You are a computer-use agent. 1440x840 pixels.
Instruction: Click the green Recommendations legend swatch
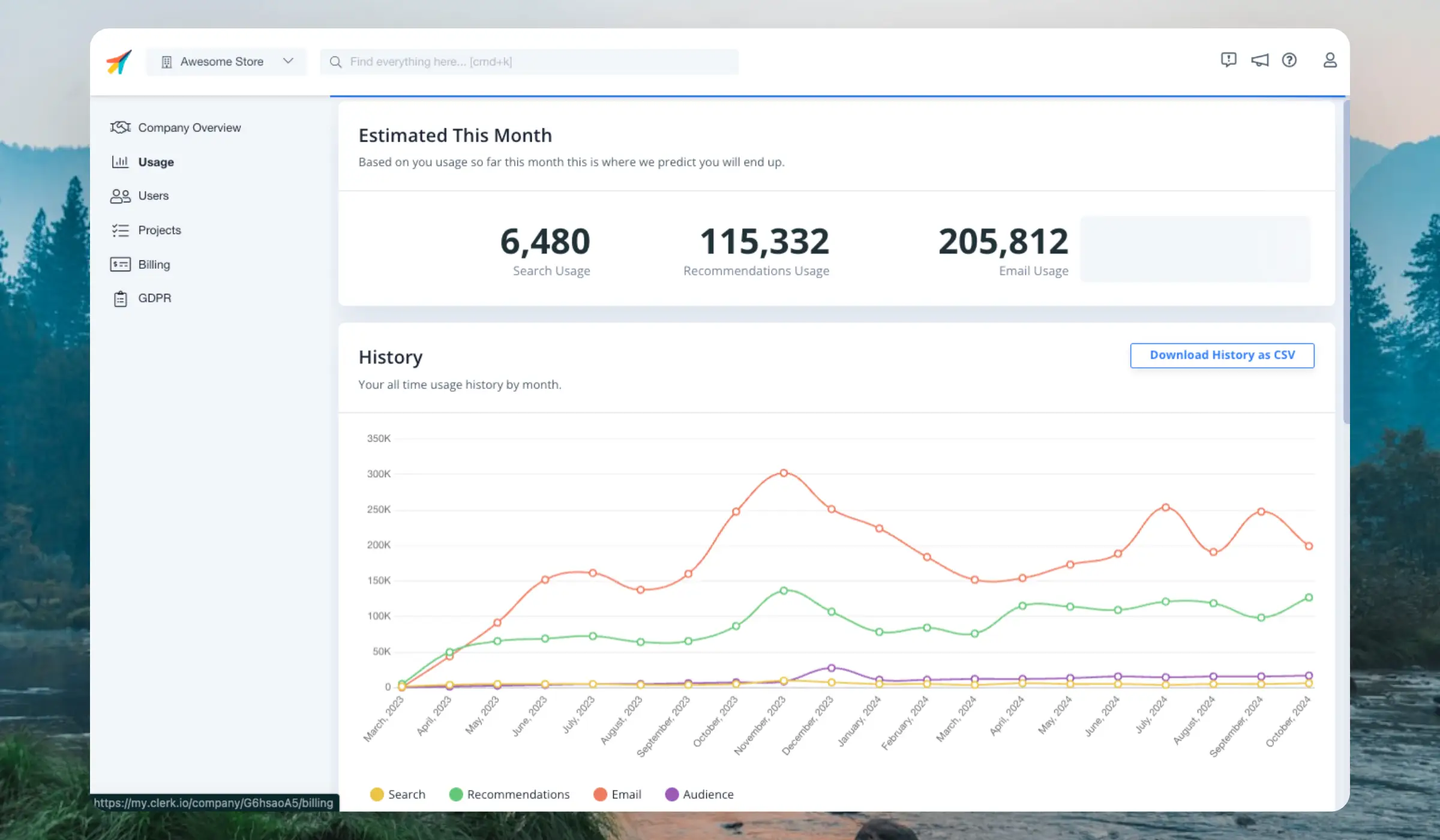(456, 794)
